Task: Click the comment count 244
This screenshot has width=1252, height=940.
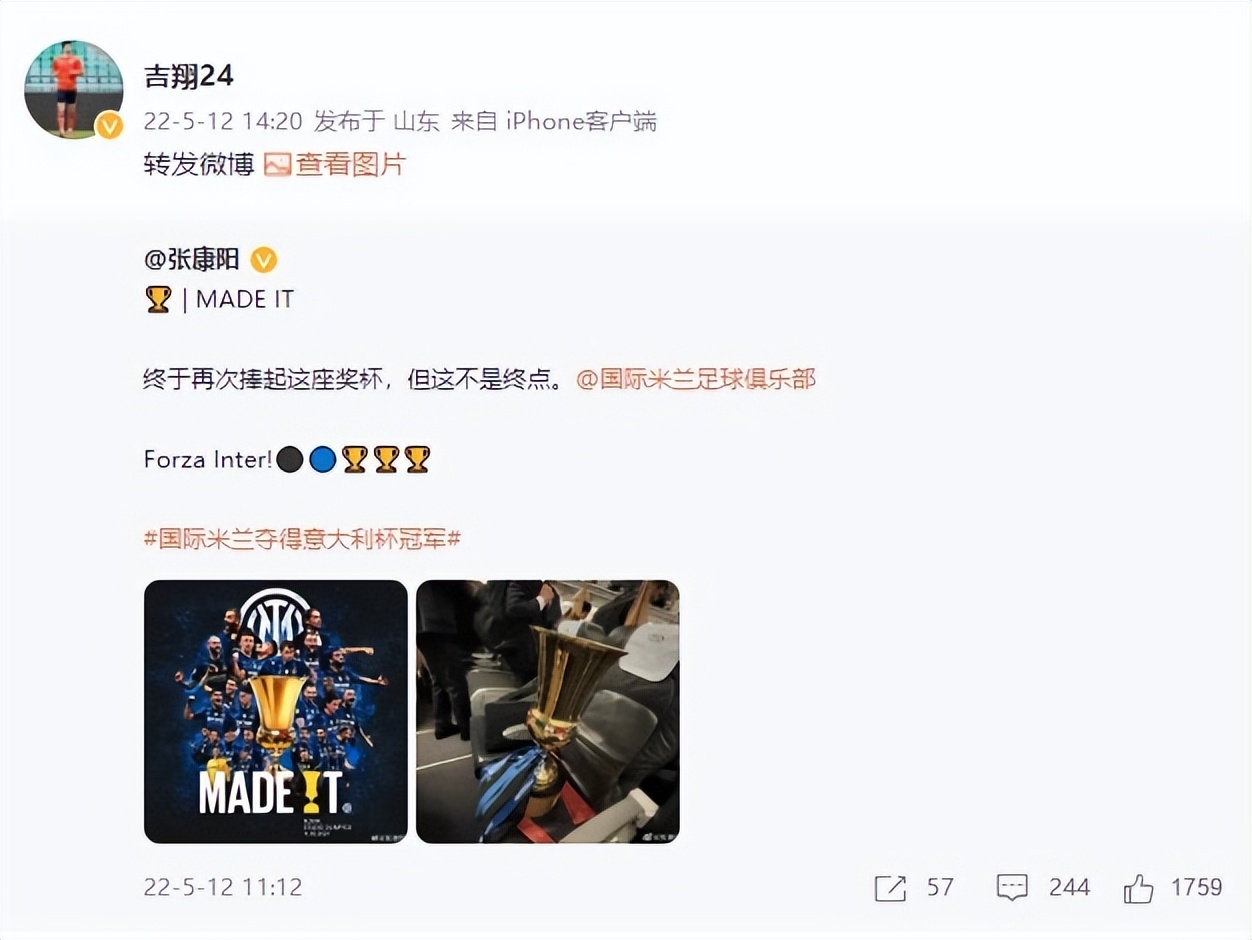Action: point(1070,888)
